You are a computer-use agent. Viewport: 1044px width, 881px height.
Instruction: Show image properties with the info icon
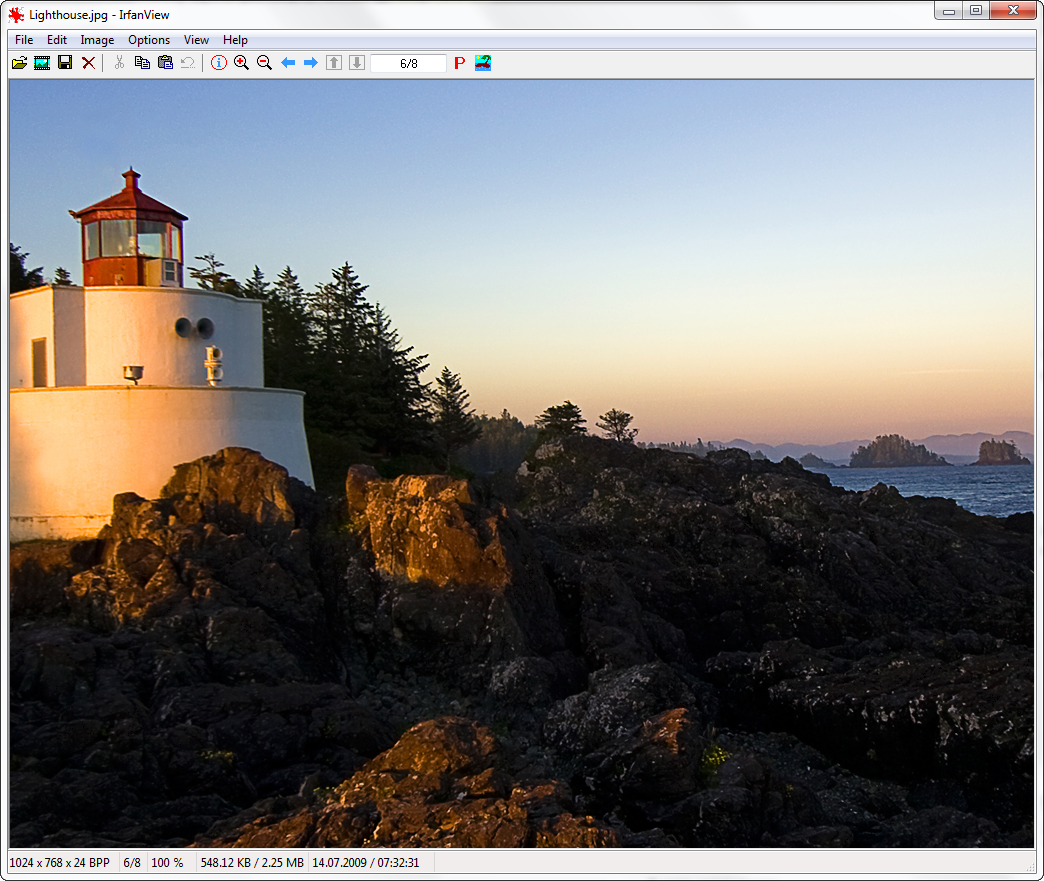(218, 62)
